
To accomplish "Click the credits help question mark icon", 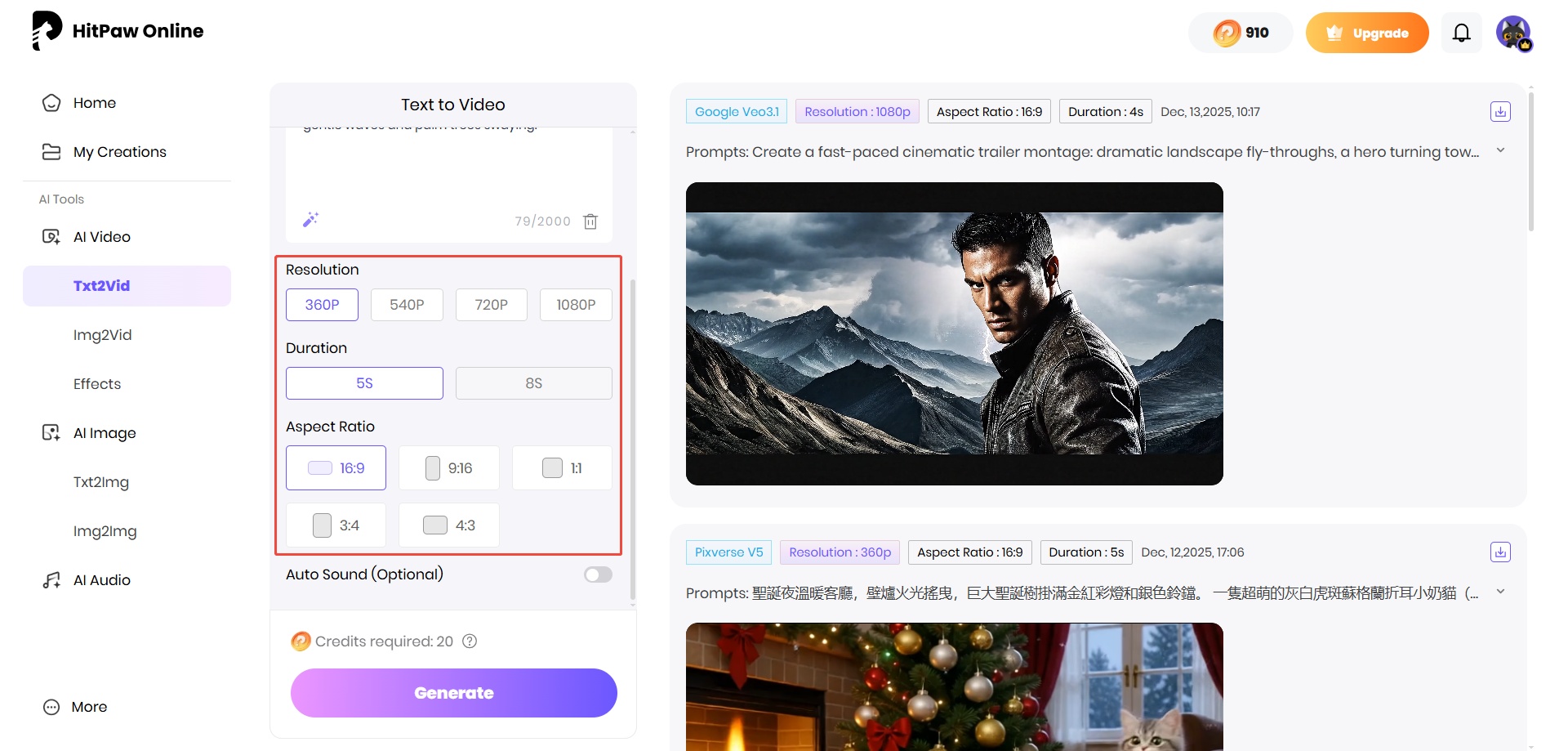I will click(470, 641).
